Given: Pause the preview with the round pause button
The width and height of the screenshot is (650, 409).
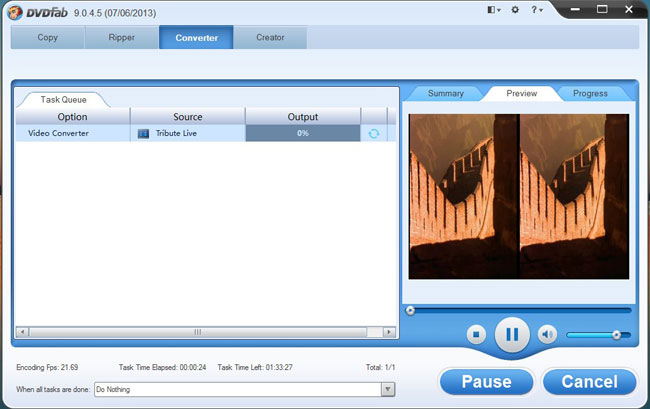Looking at the screenshot, I should coord(512,334).
